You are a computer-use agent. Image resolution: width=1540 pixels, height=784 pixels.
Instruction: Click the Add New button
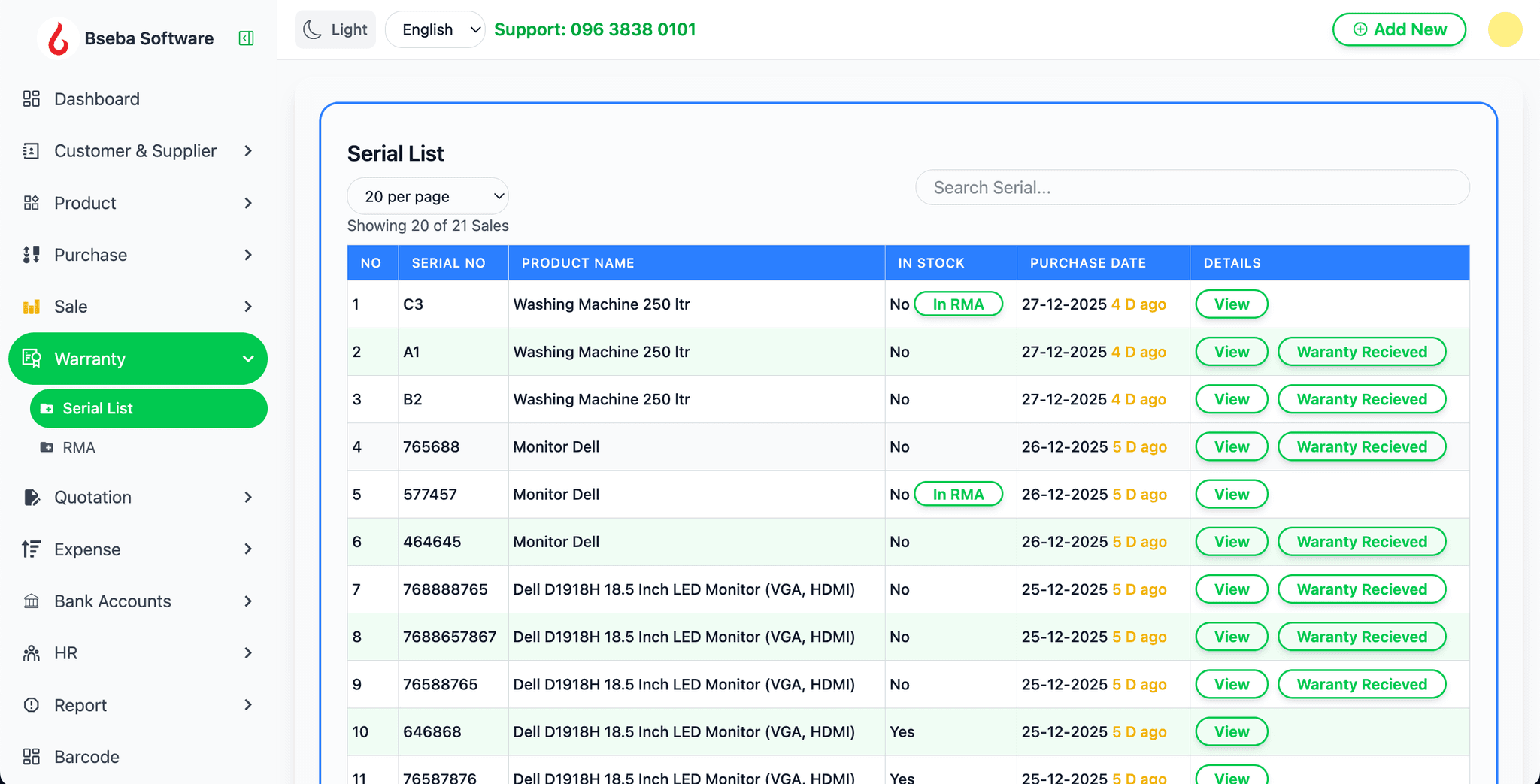click(x=1399, y=30)
